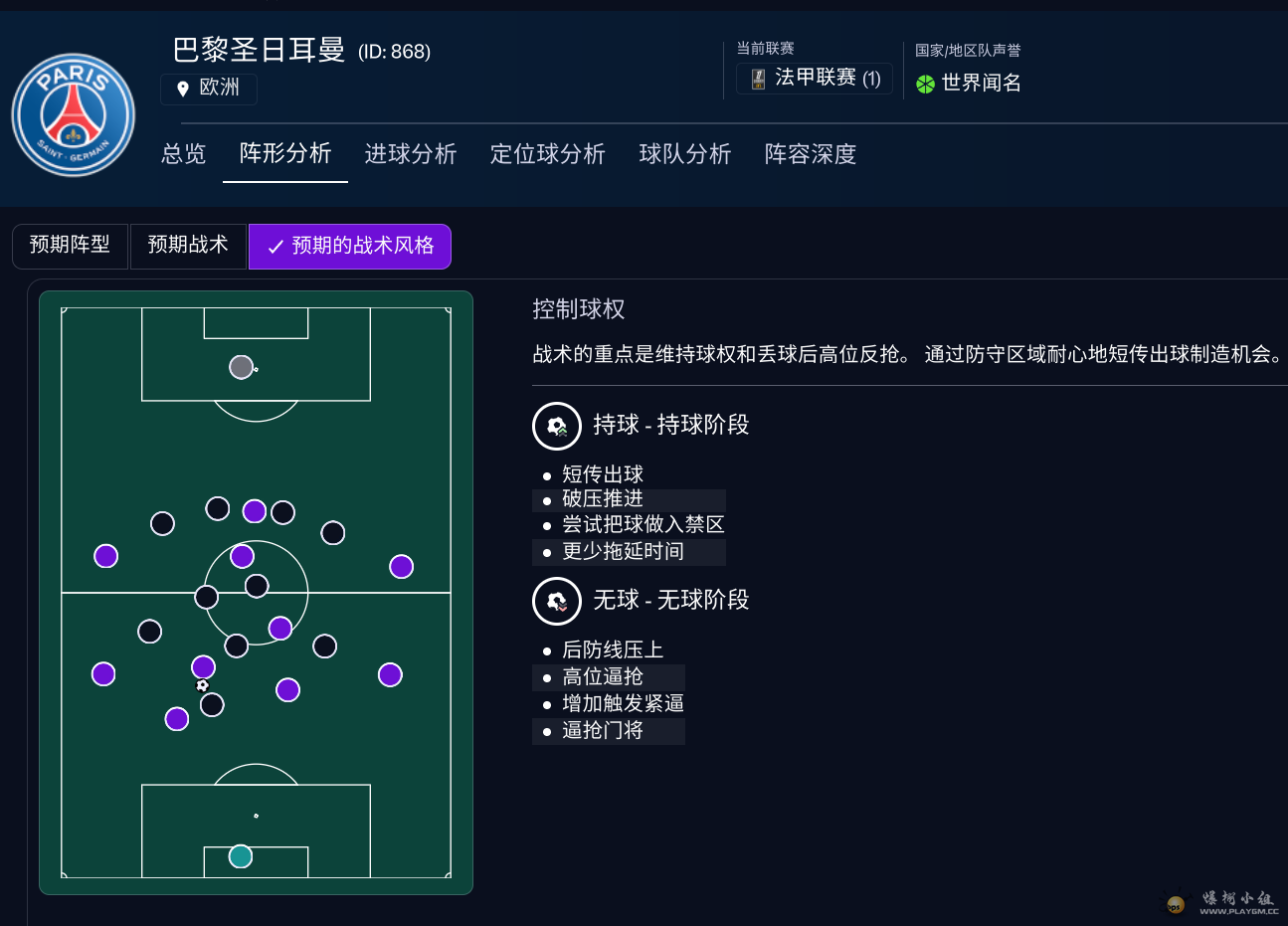
Task: Switch to the 进球分析 tab
Action: (411, 154)
